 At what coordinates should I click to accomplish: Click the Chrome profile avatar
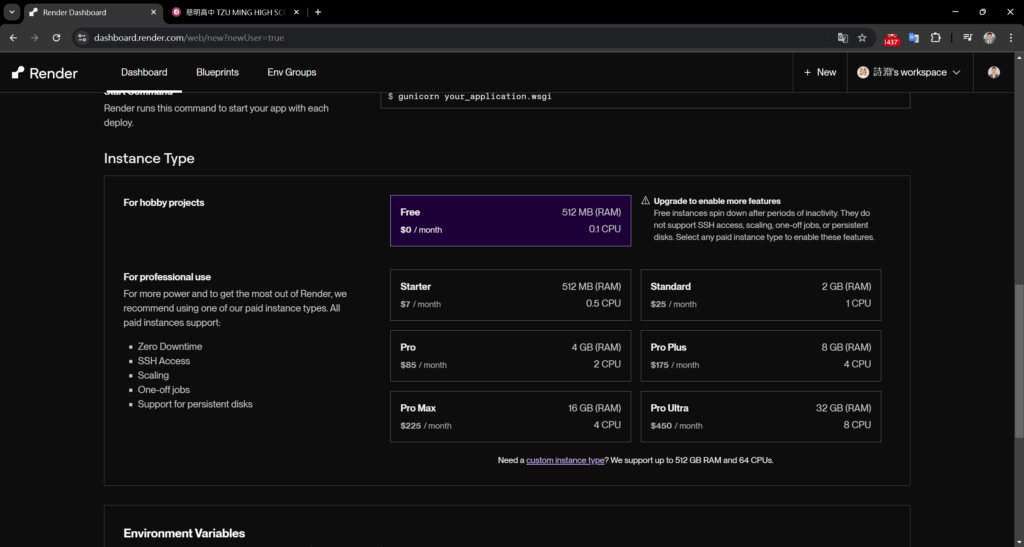point(989,38)
